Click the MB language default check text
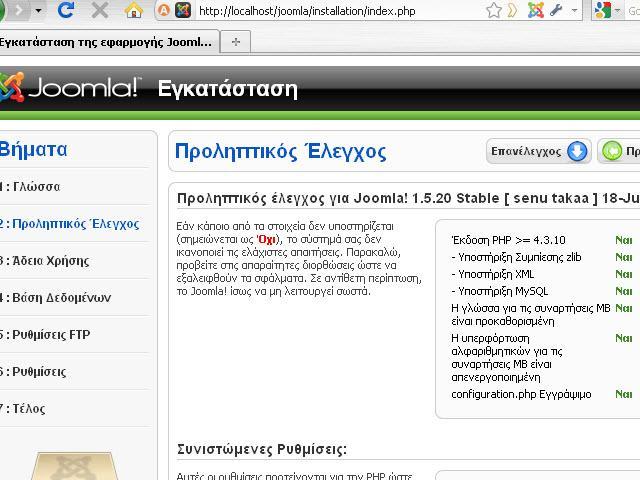This screenshot has height=480, width=640. (531, 315)
